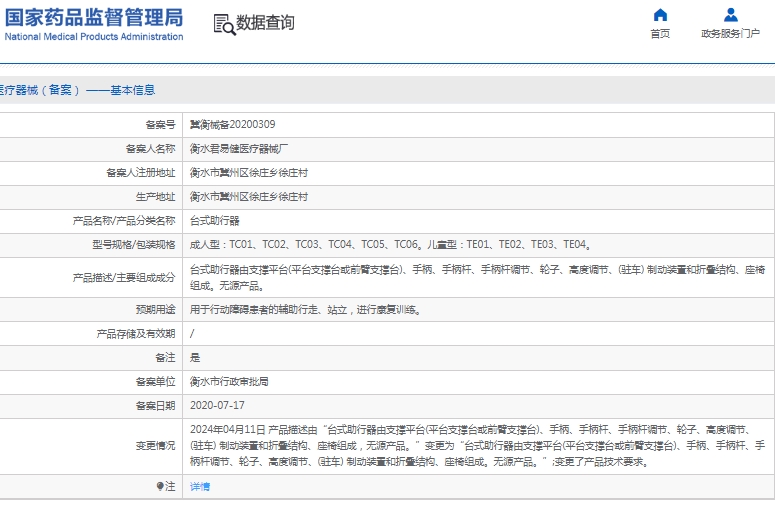Select the filing date 2020-07-17
Screen dimensions: 775x506
217,406
